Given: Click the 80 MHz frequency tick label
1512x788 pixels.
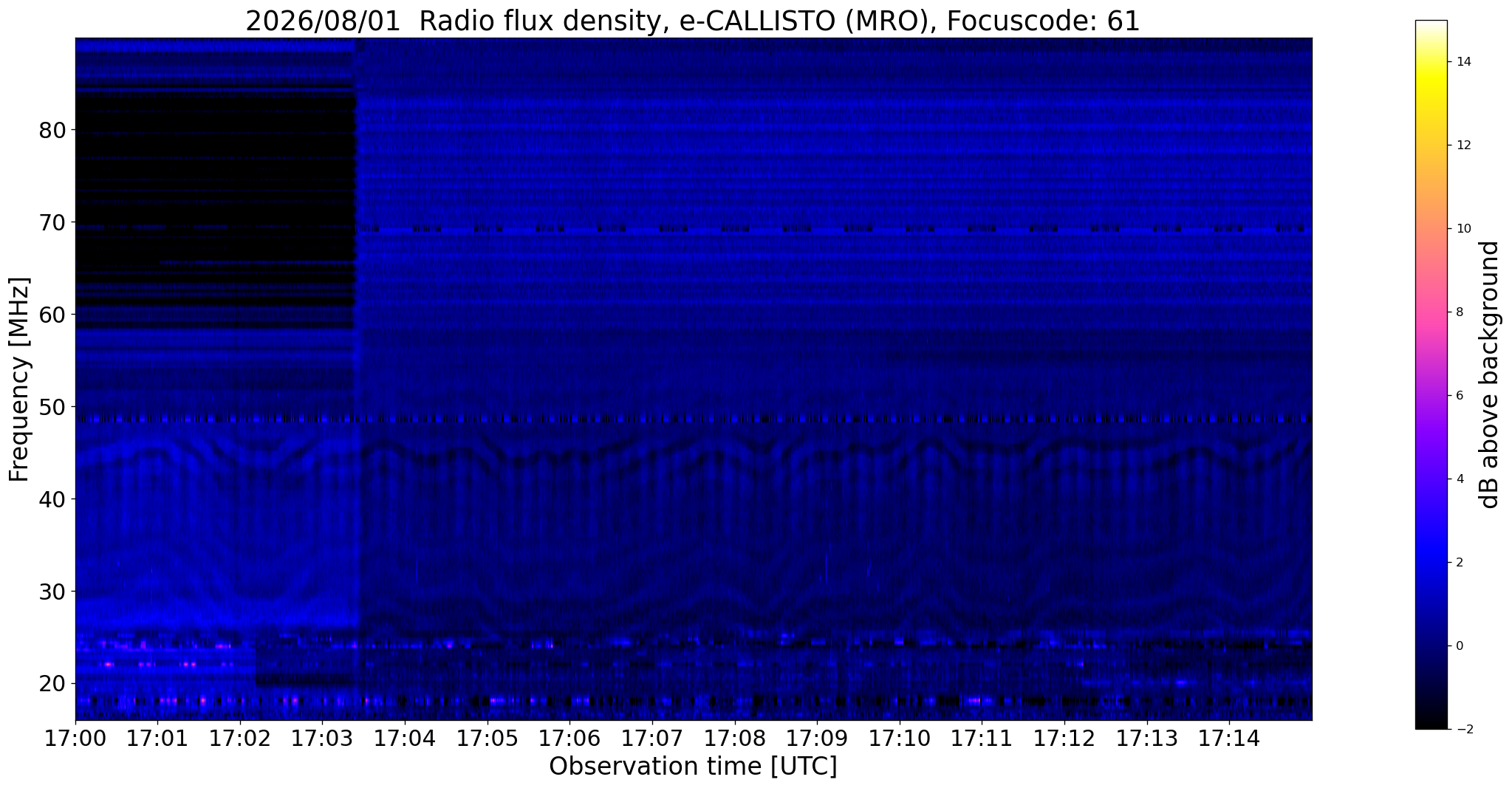Looking at the screenshot, I should tap(52, 130).
